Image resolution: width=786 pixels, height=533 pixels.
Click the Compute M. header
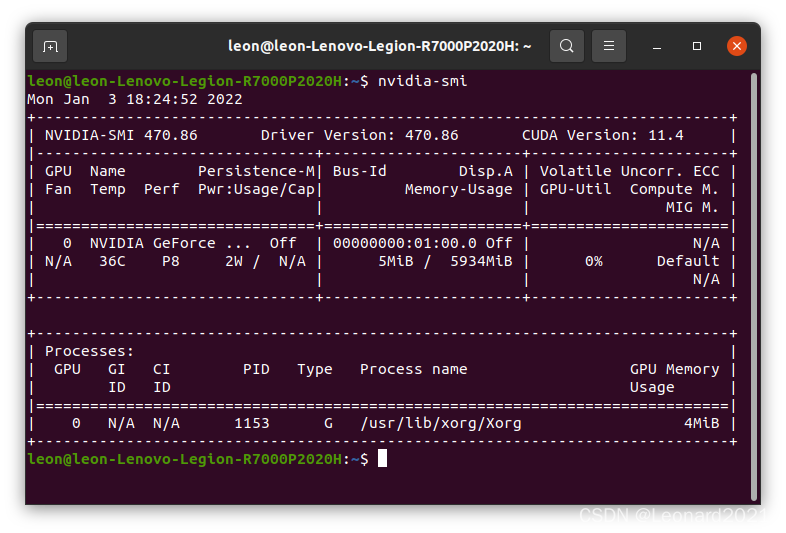tap(675, 190)
